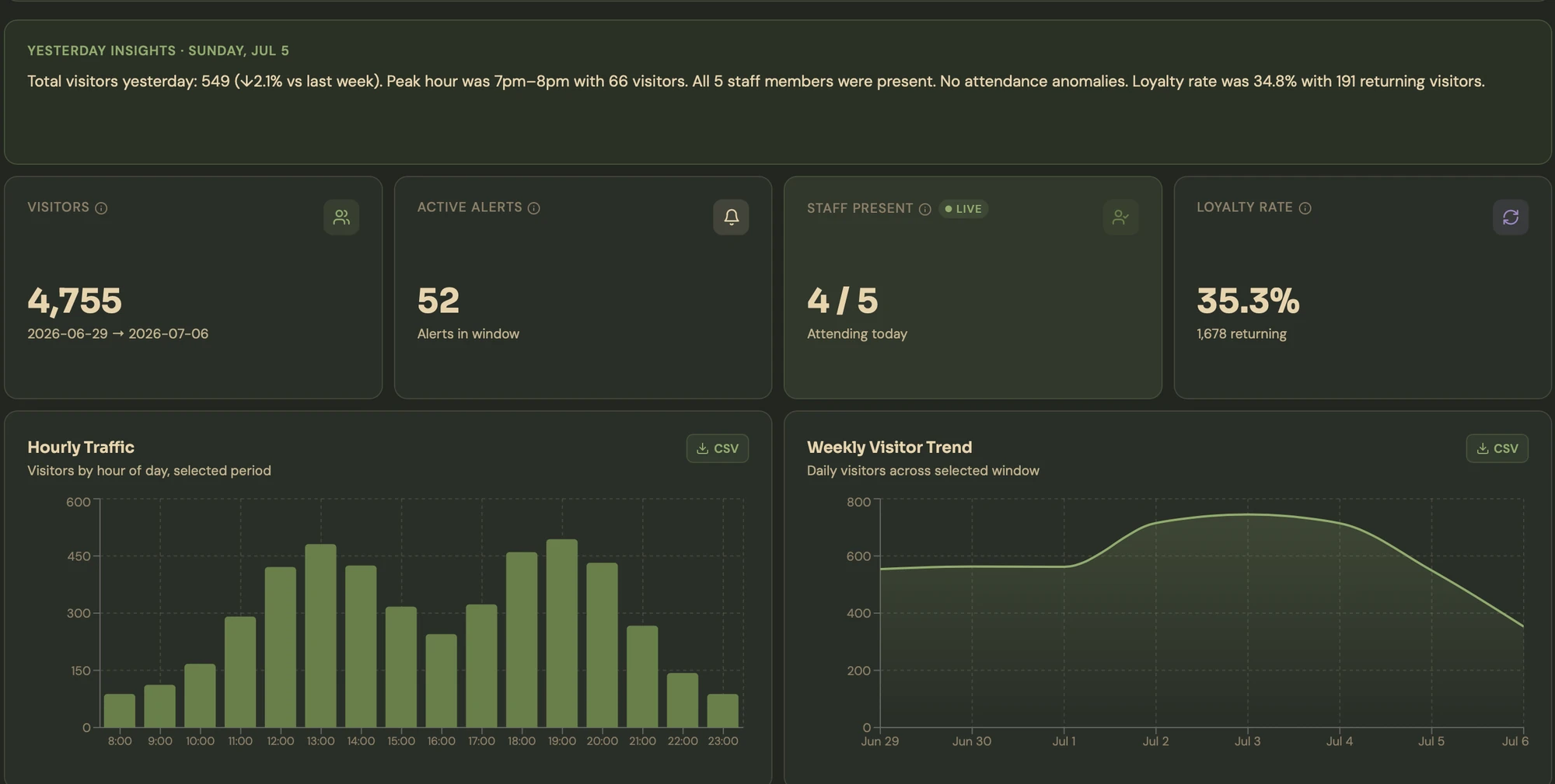Click the LIVE badge on Staff Present
1555x784 pixels.
[963, 209]
